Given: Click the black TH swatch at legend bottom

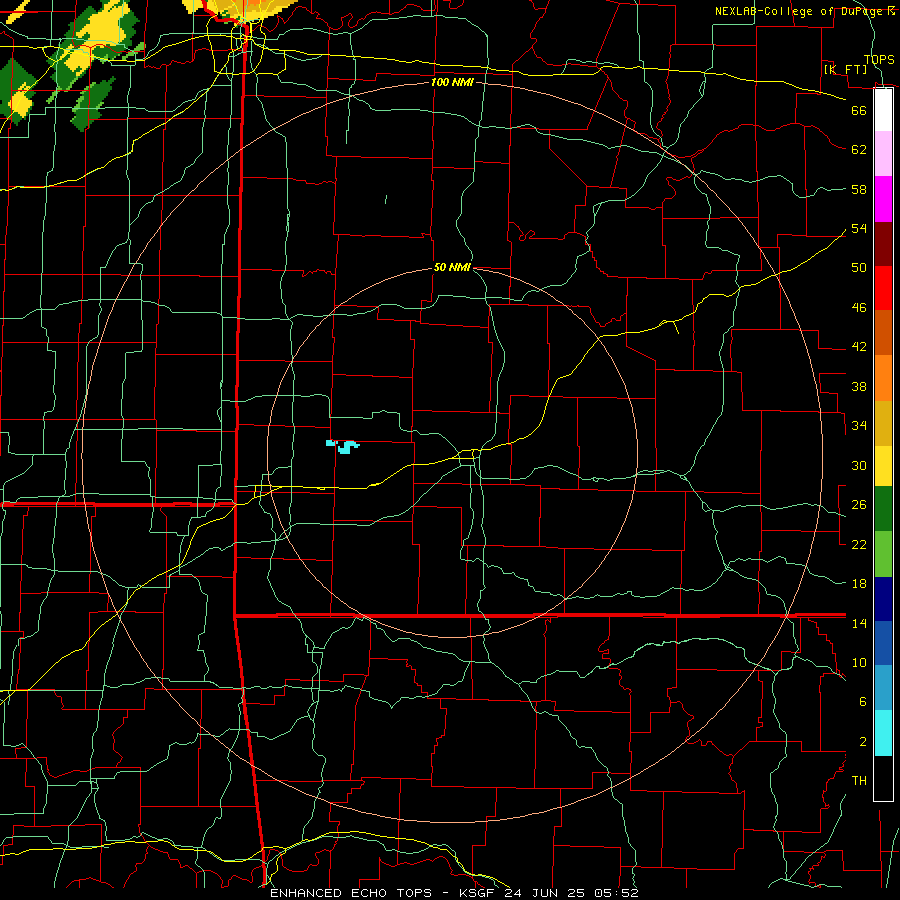Looking at the screenshot, I should 883,778.
